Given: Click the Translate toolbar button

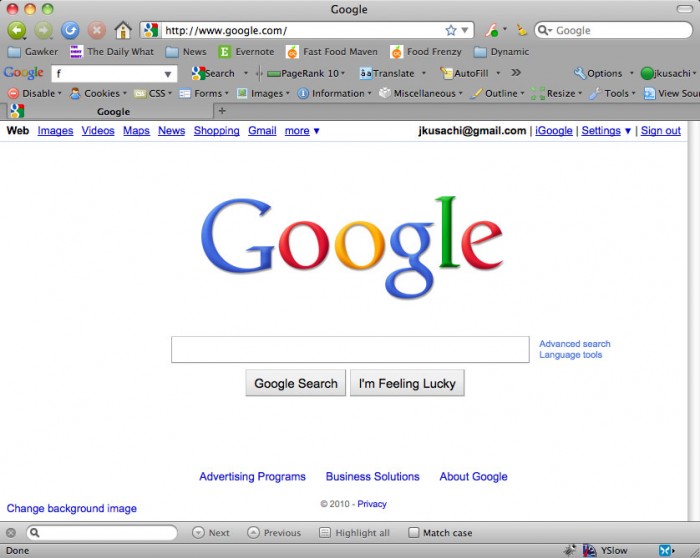Looking at the screenshot, I should point(388,73).
